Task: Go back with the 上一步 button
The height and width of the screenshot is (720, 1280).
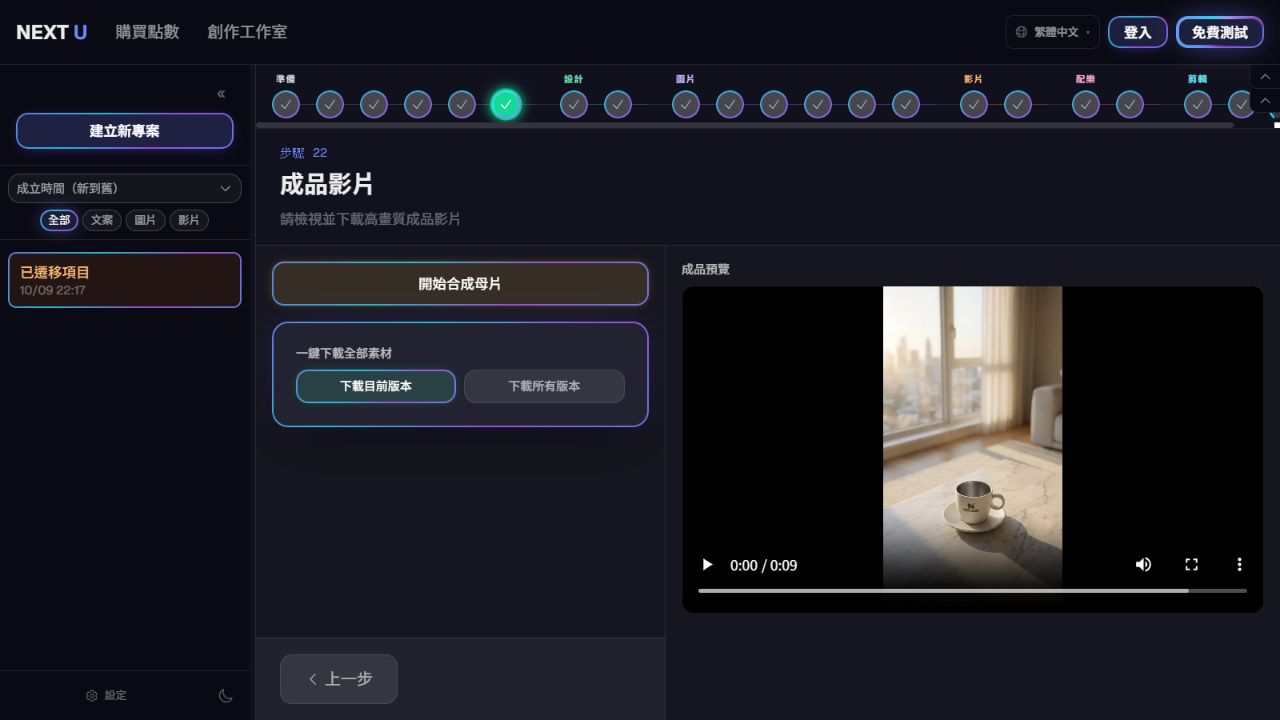Action: click(x=339, y=679)
